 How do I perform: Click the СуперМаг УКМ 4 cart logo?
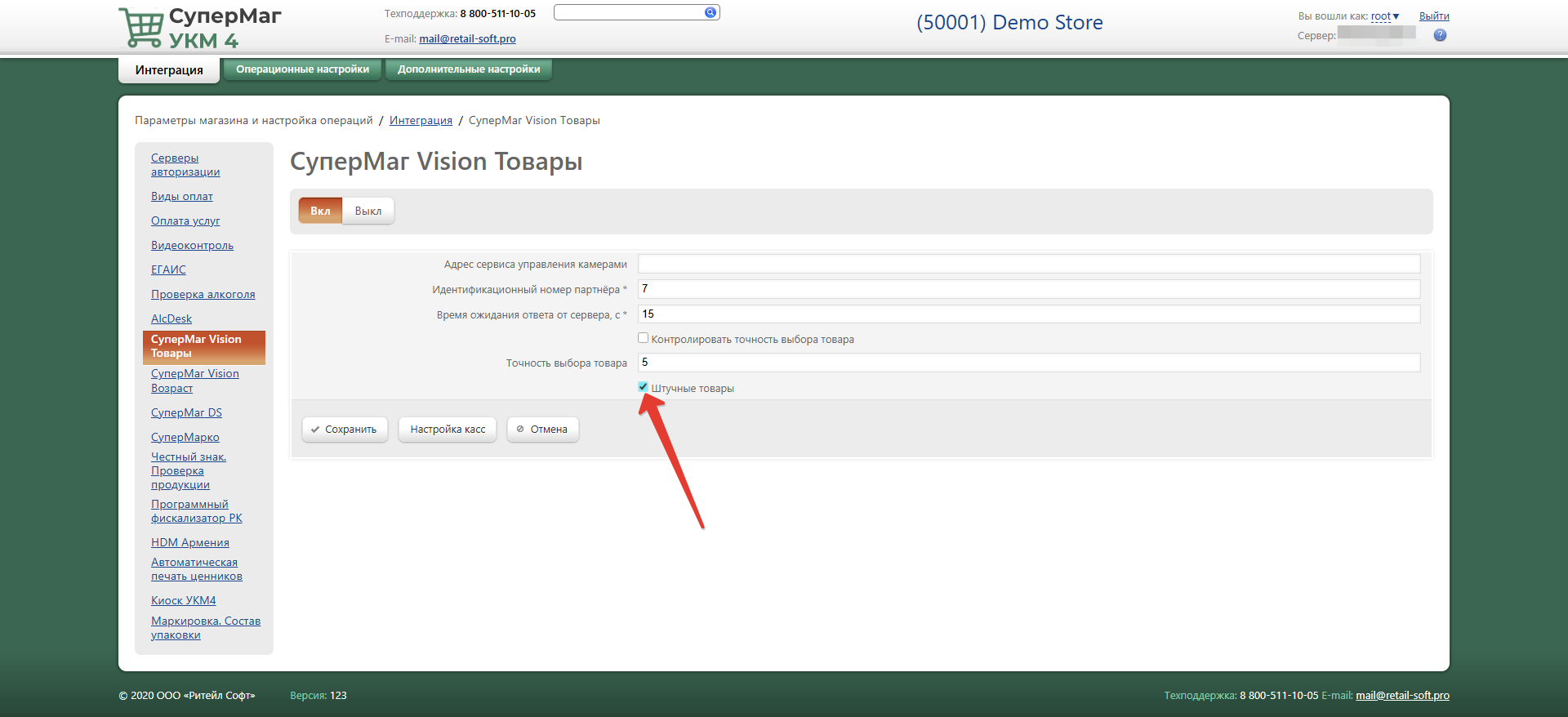point(200,28)
